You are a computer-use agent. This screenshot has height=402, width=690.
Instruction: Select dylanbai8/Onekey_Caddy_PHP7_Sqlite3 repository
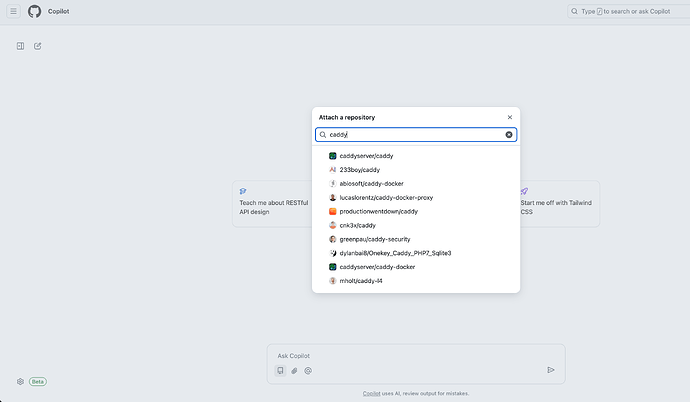(416, 253)
